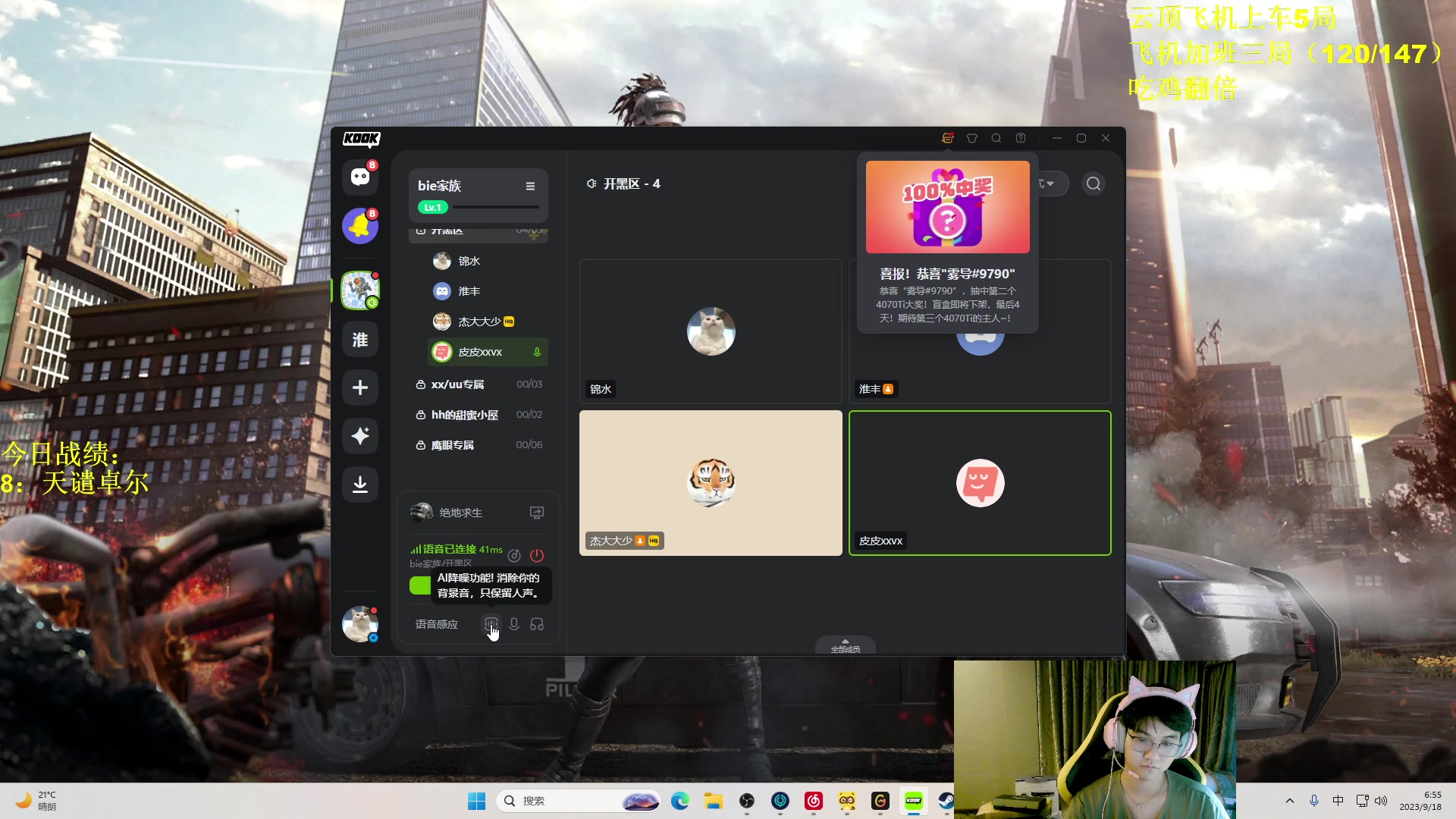This screenshot has height=819, width=1456.
Task: Start screen share next to 绝地求生
Action: tap(537, 513)
